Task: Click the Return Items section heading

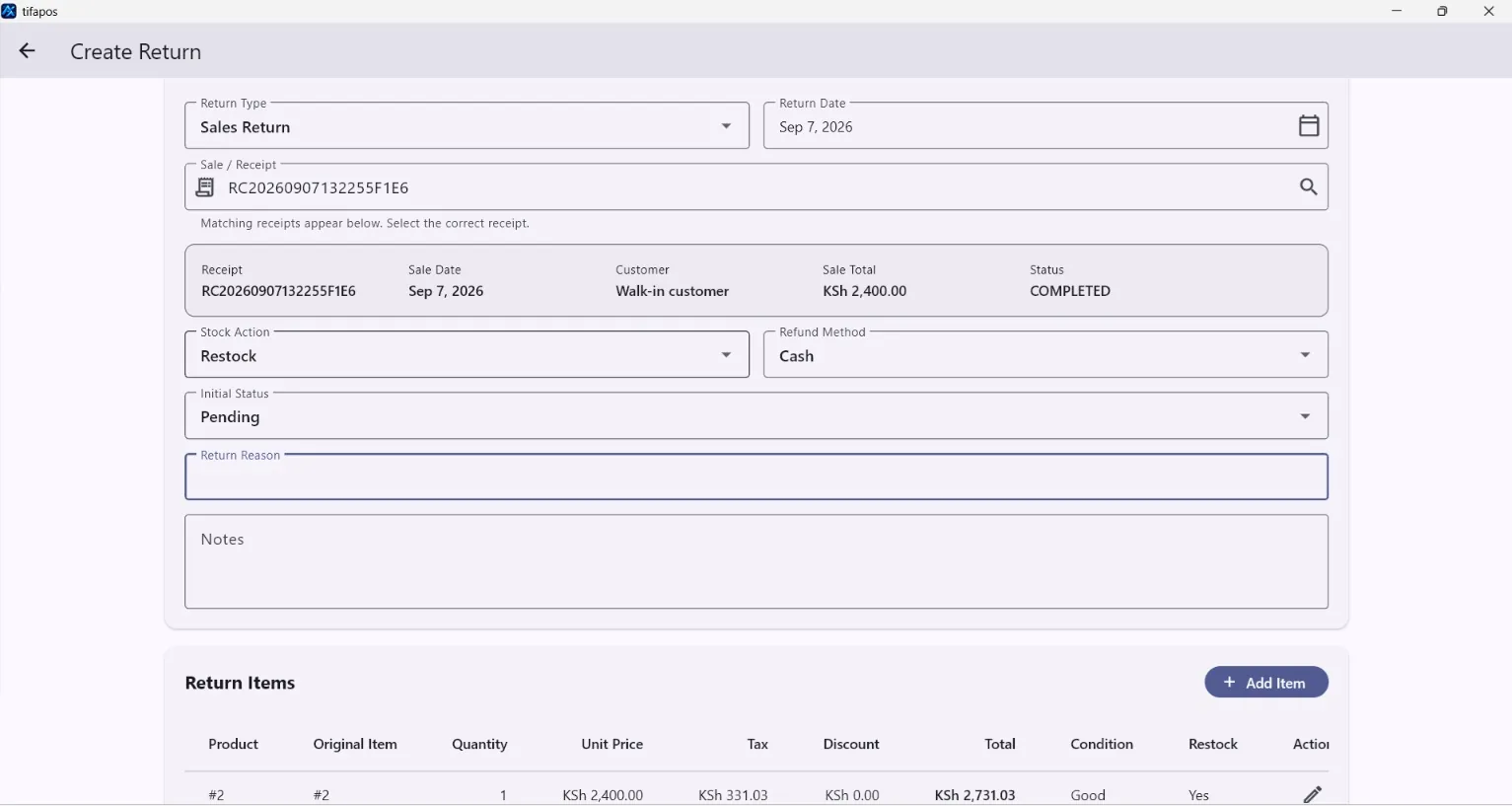Action: pos(240,683)
